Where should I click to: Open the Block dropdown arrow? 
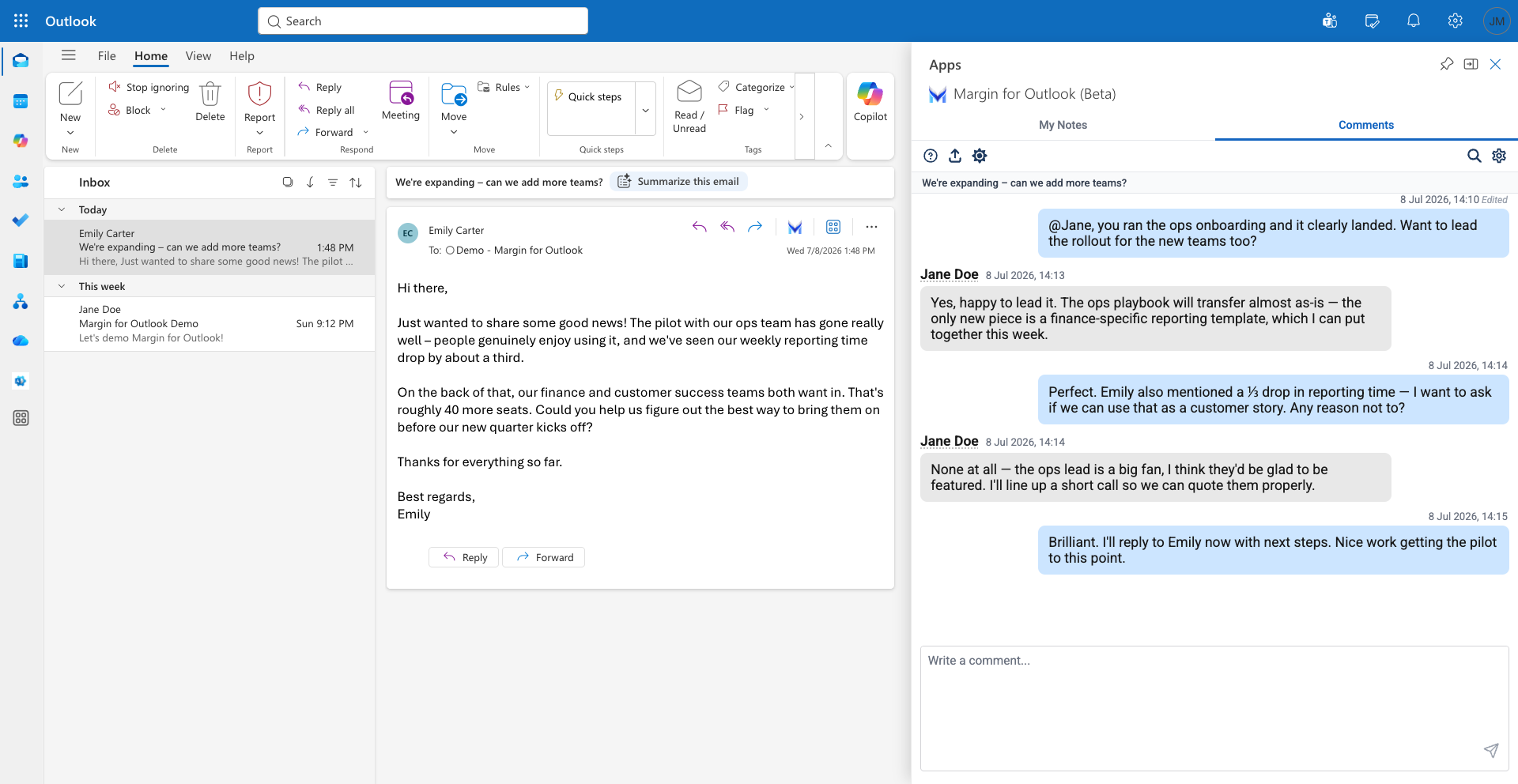164,110
